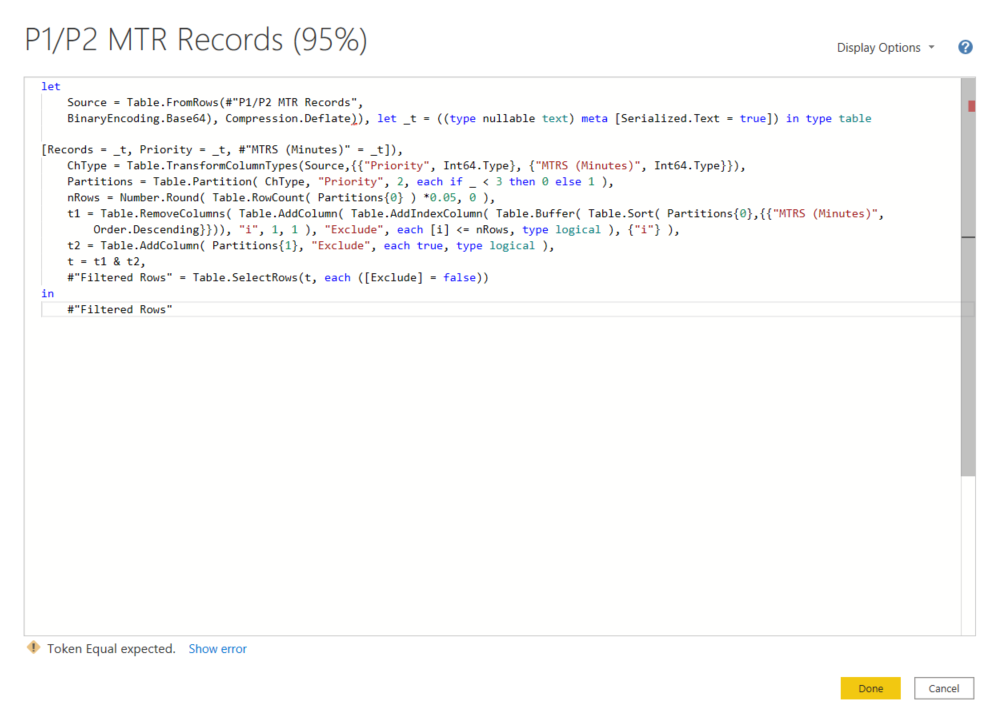Click the warning triangle icon near Token Equal expected

pos(33,648)
